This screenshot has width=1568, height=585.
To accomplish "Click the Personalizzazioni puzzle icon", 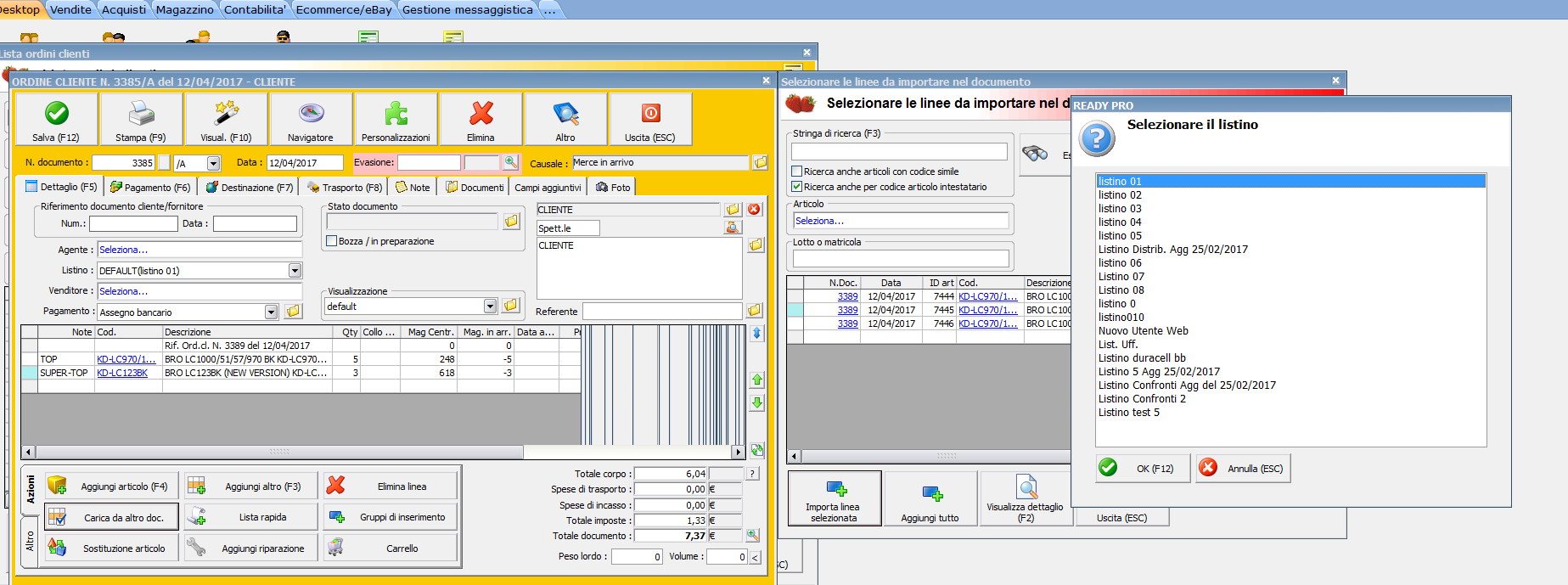I will [396, 114].
